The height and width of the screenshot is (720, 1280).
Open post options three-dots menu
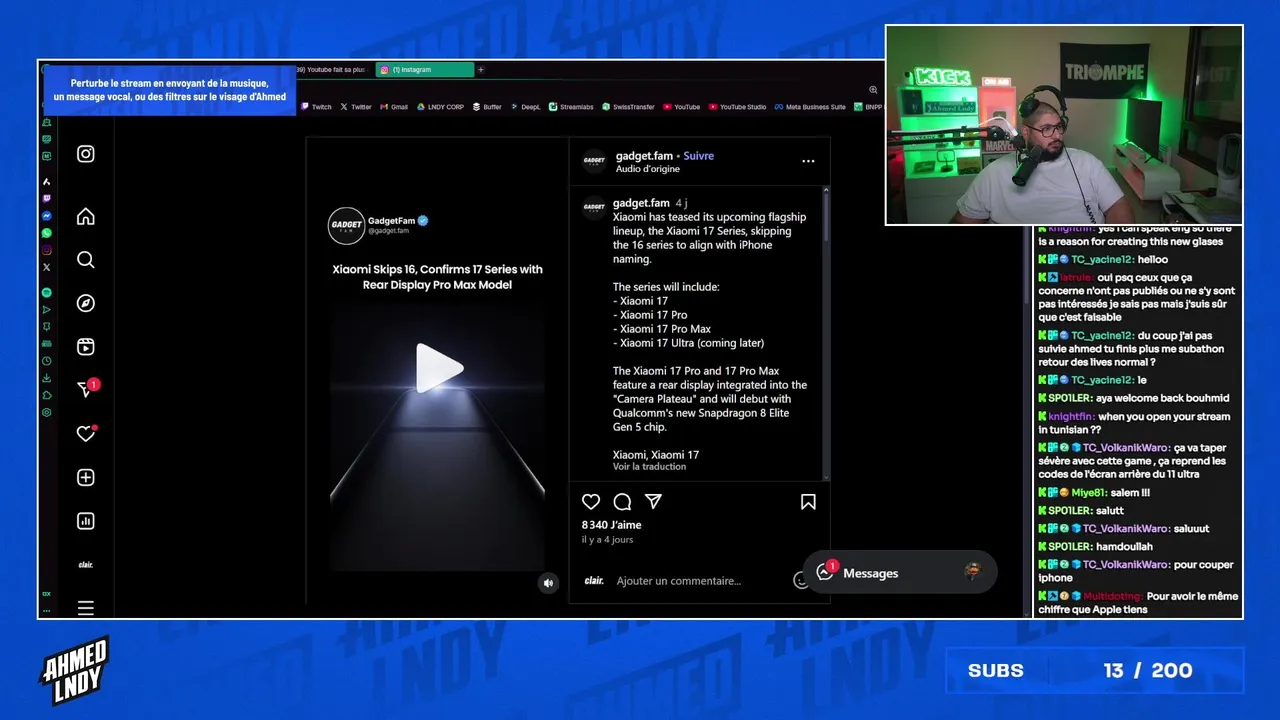point(808,161)
